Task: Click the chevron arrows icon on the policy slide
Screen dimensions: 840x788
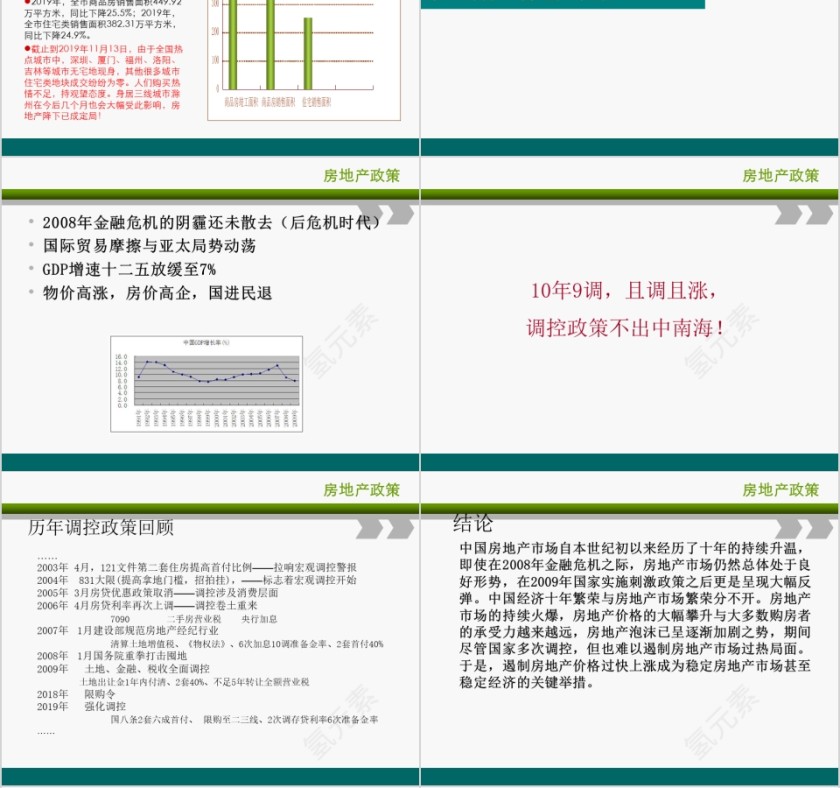Action: [396, 215]
